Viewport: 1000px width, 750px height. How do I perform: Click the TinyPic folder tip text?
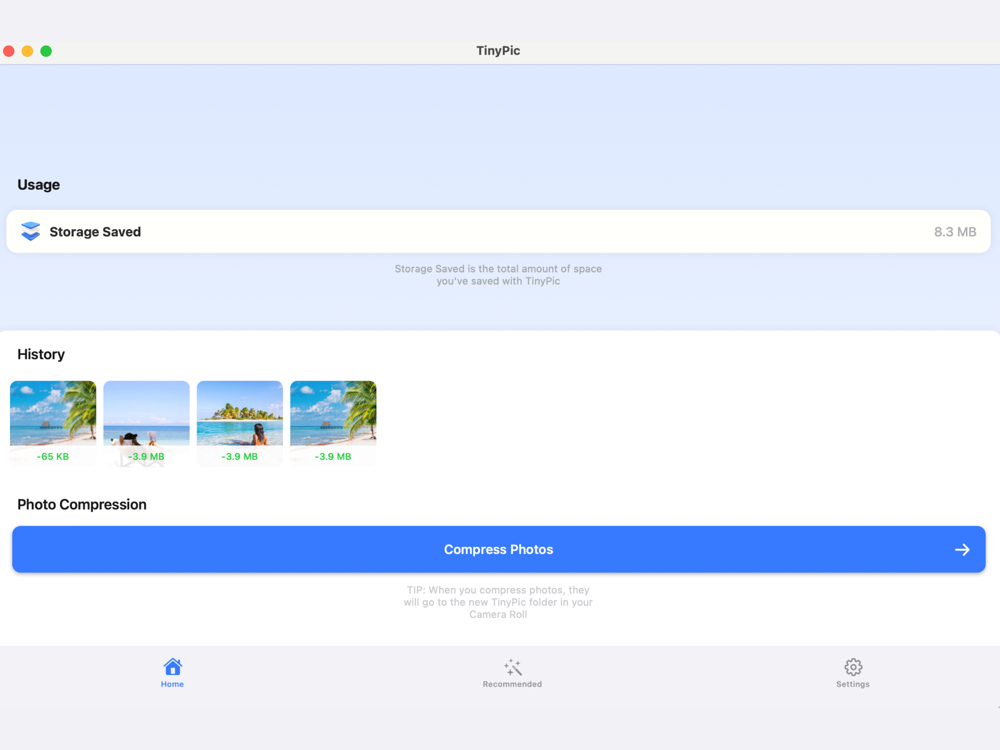(498, 602)
